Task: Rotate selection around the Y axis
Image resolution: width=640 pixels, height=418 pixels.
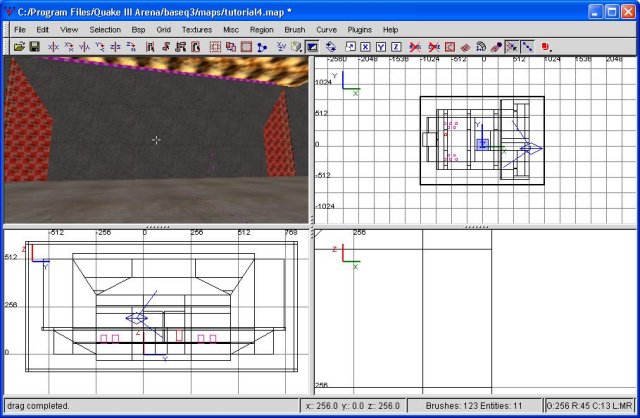Action: (x=100, y=47)
